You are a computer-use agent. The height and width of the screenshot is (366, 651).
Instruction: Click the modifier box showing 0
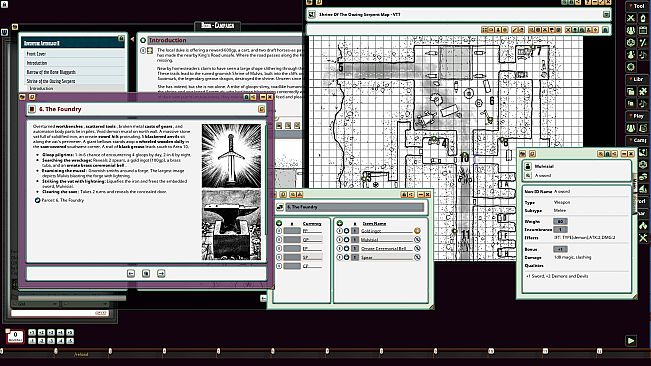[15, 336]
